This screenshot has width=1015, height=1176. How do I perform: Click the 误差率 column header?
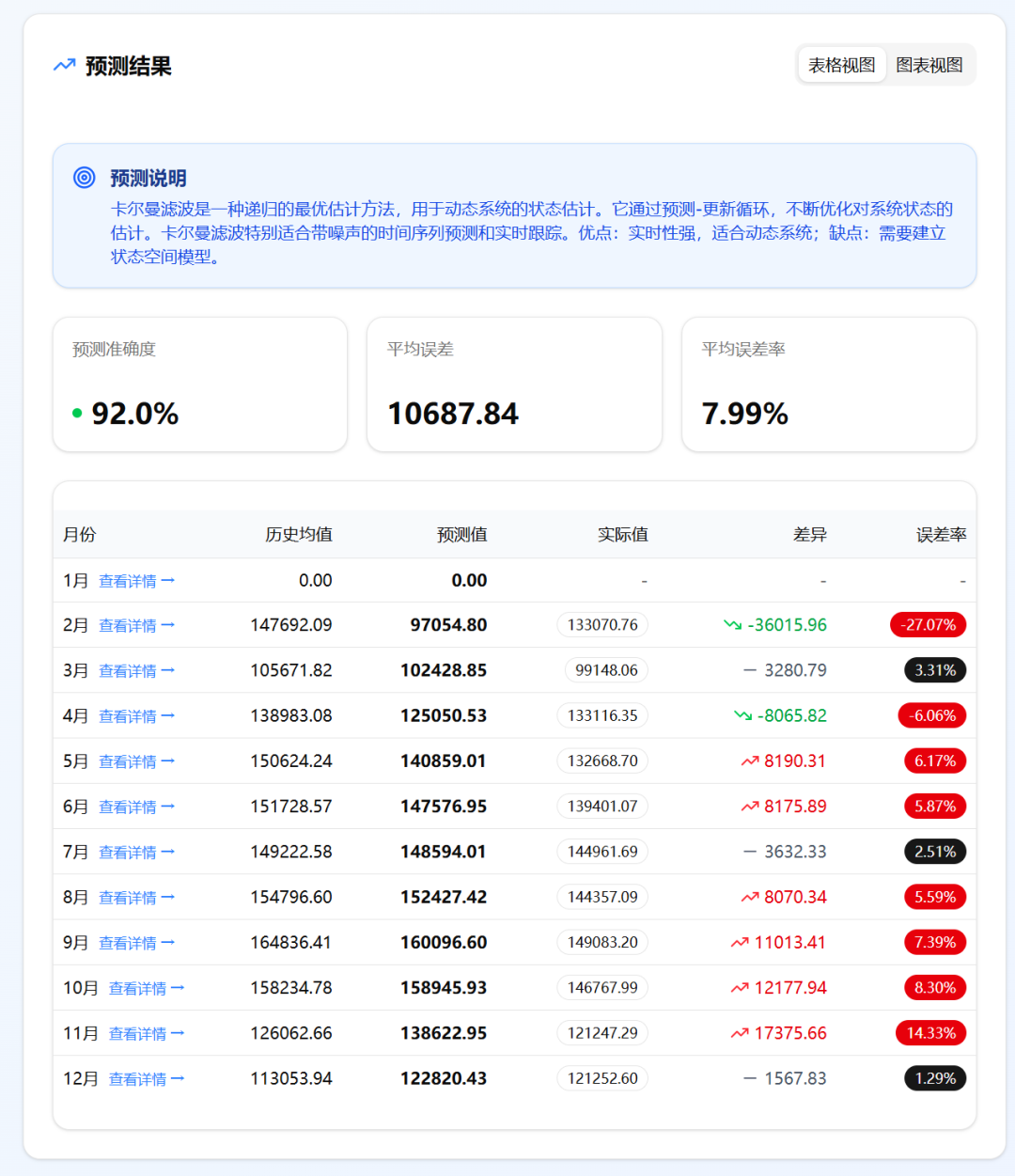941,535
